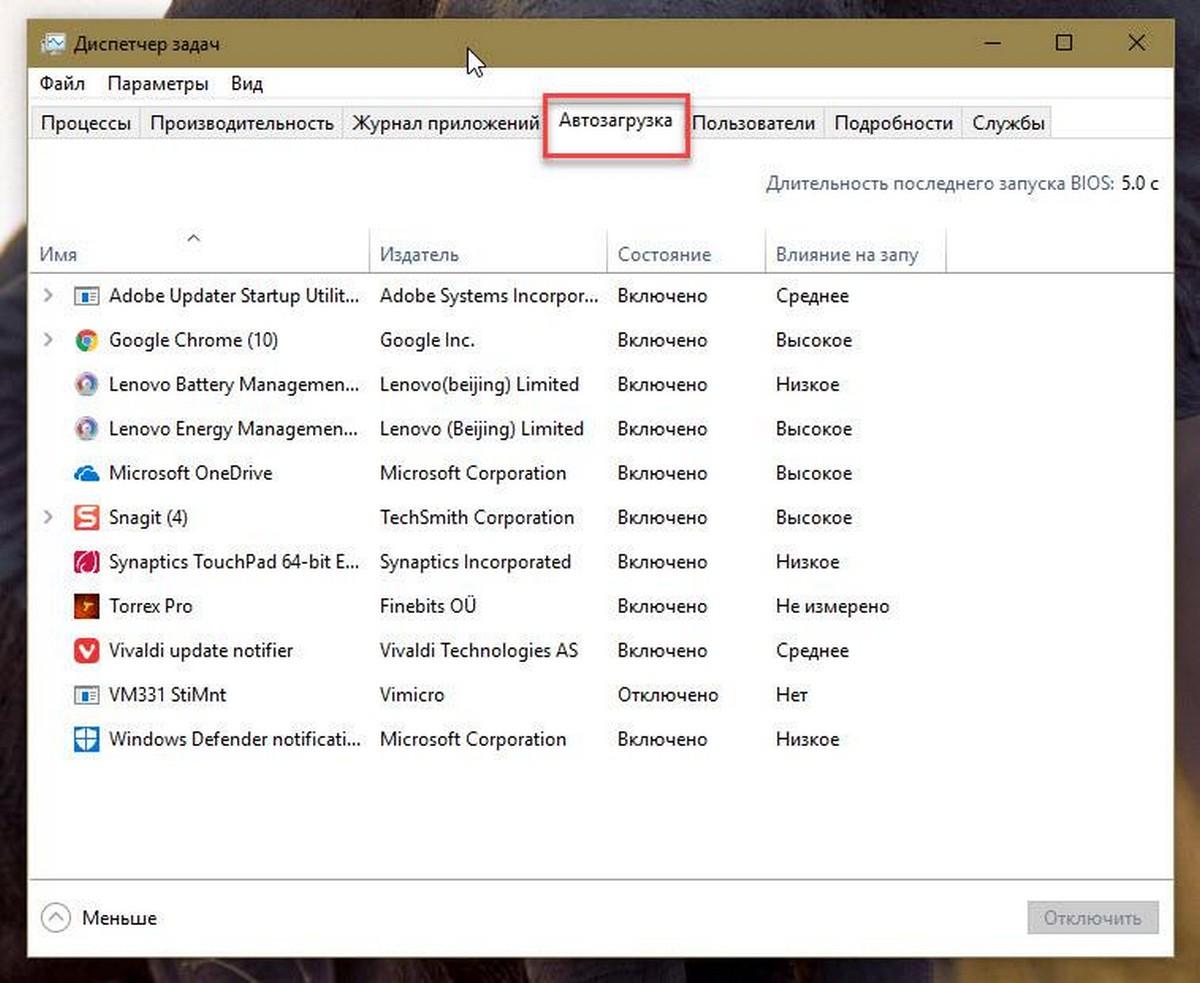Collapse view with the Меньше arrow icon

pyautogui.click(x=56, y=917)
